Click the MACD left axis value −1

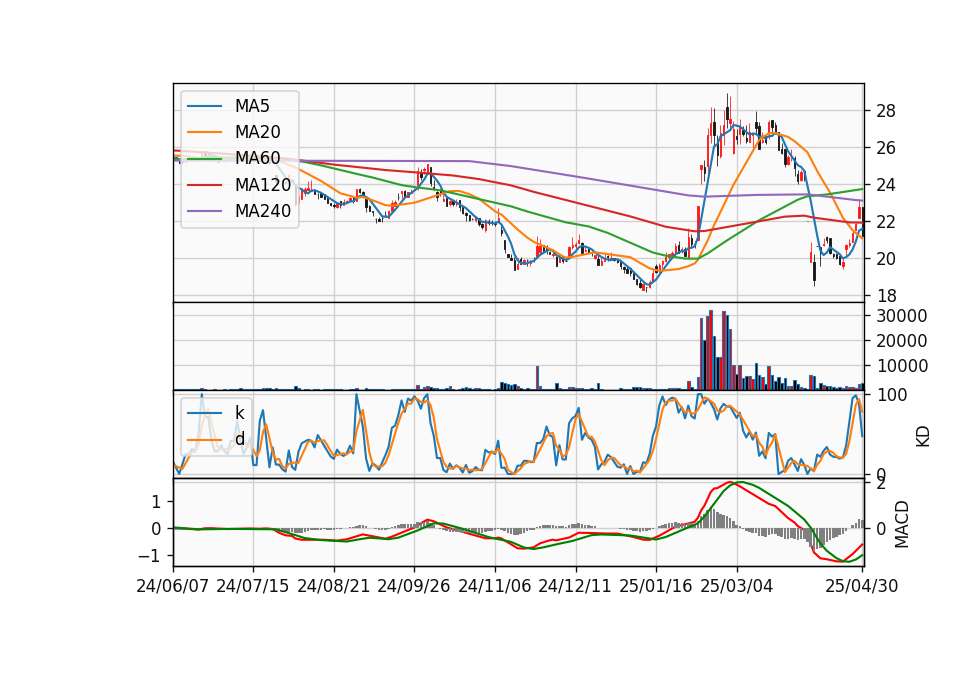pos(148,557)
